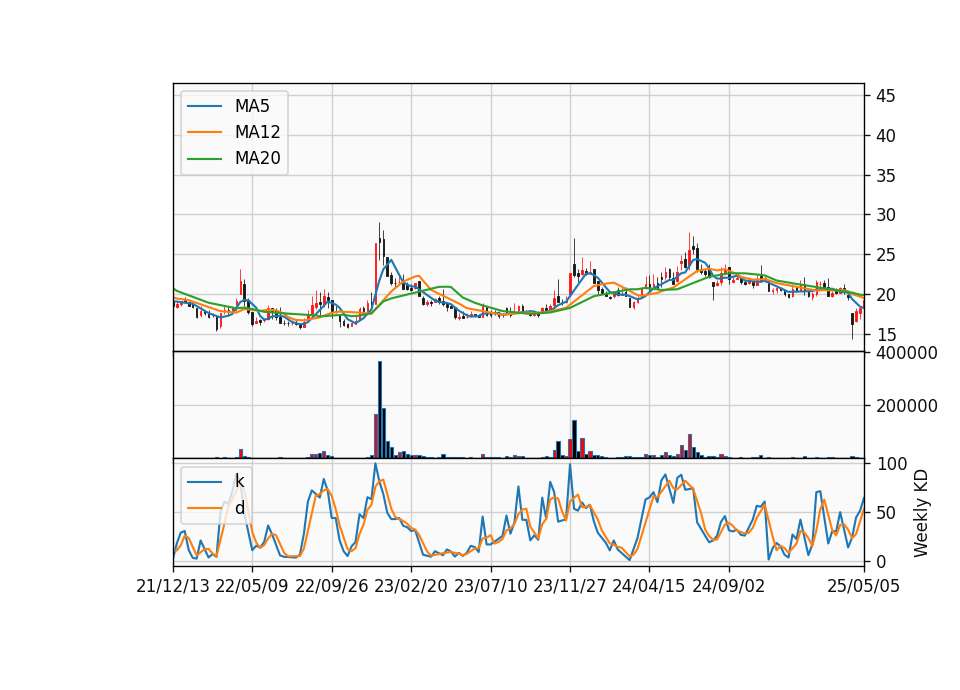Click the 23/11/27 date axis label
Image resolution: width=960 pixels, height=690 pixels.
[x=570, y=586]
